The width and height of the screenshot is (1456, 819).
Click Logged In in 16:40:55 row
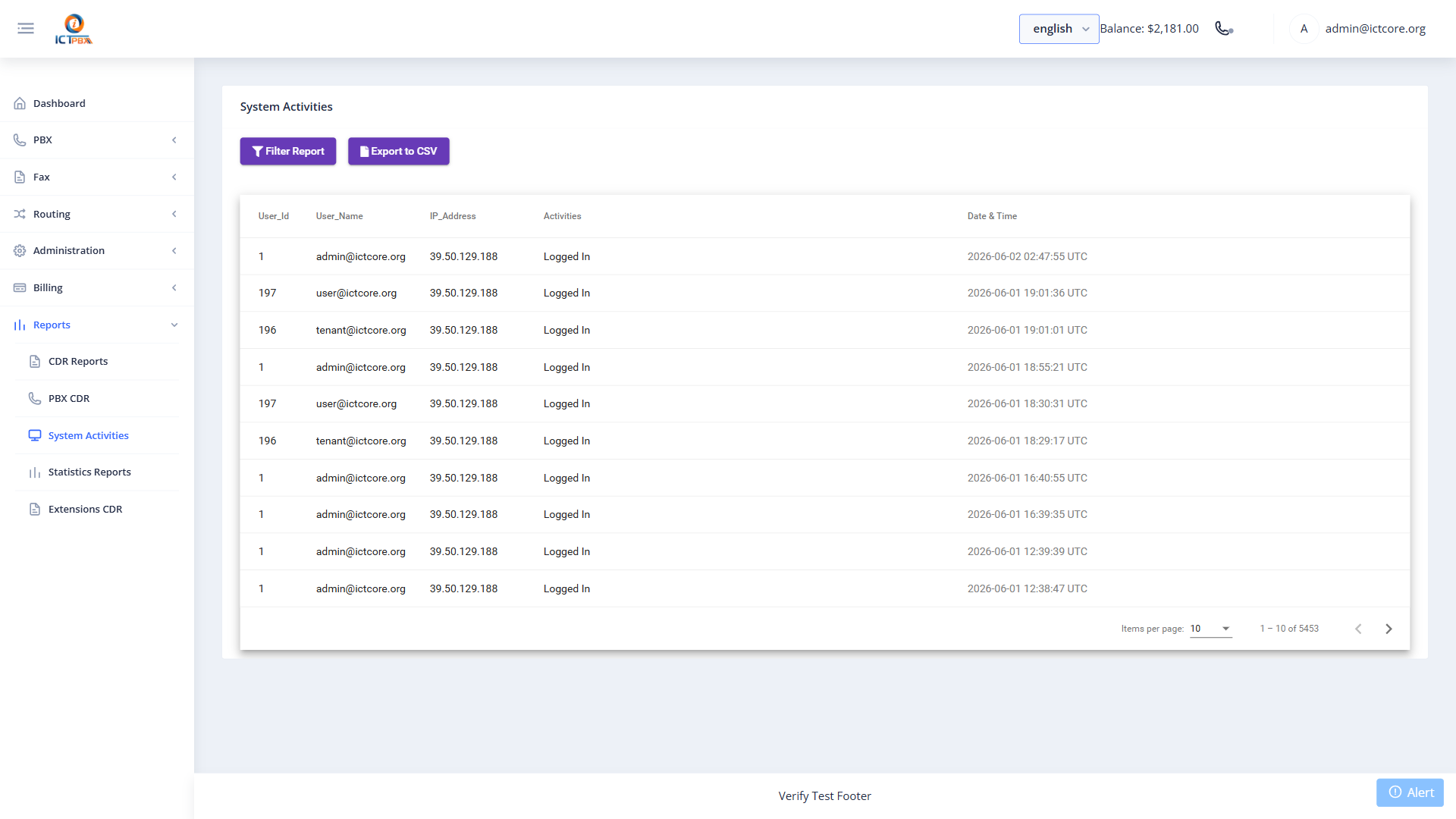pos(566,479)
